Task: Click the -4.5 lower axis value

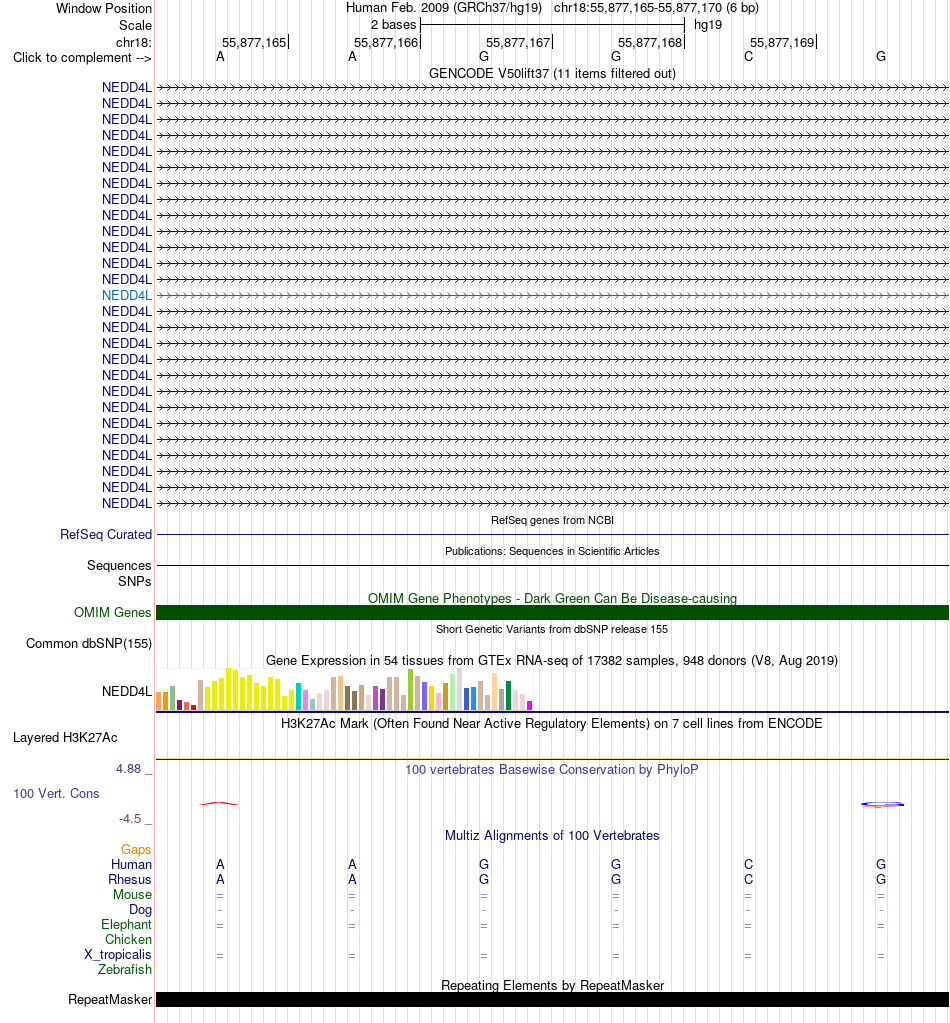Action: (x=130, y=819)
